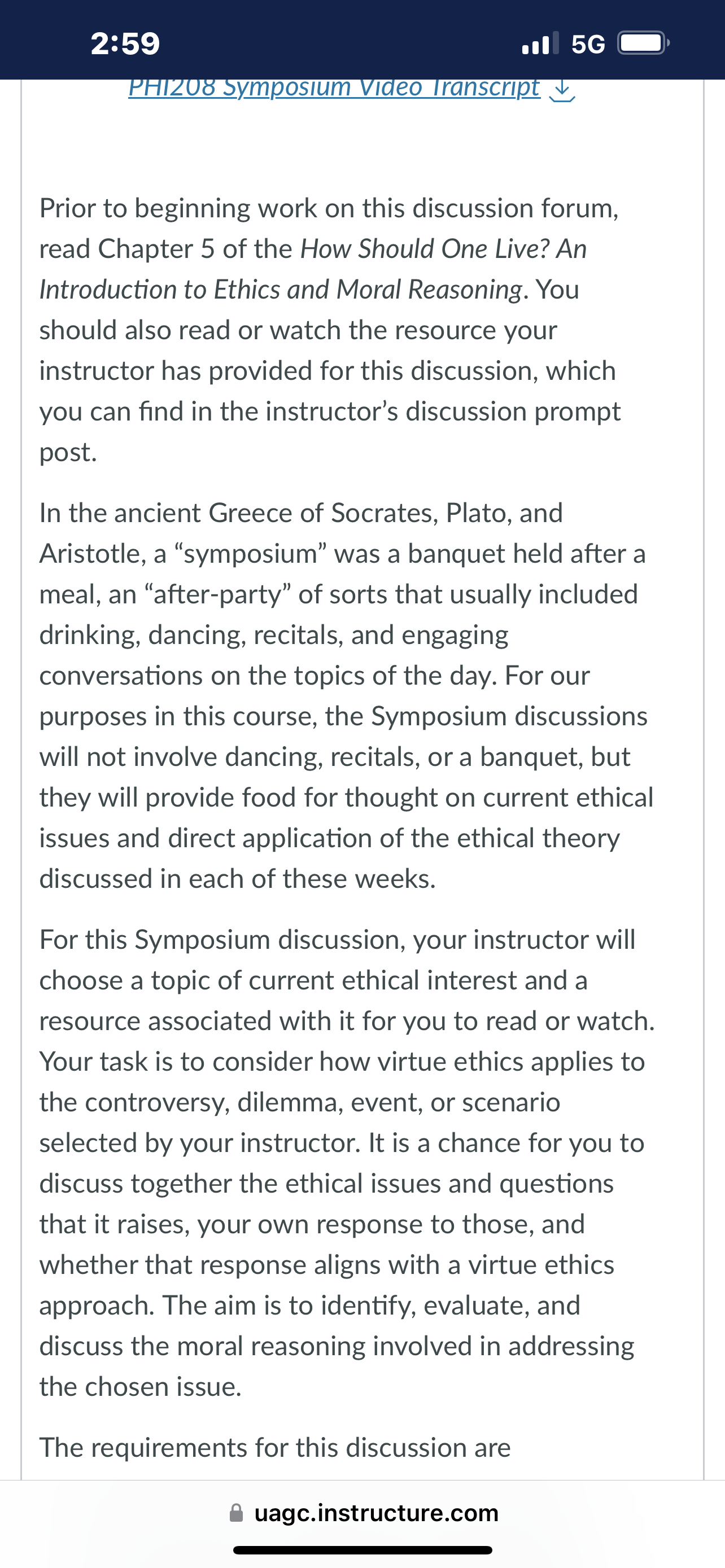Tap the 2:59 clock in status bar
725x1568 pixels.
pyautogui.click(x=125, y=43)
